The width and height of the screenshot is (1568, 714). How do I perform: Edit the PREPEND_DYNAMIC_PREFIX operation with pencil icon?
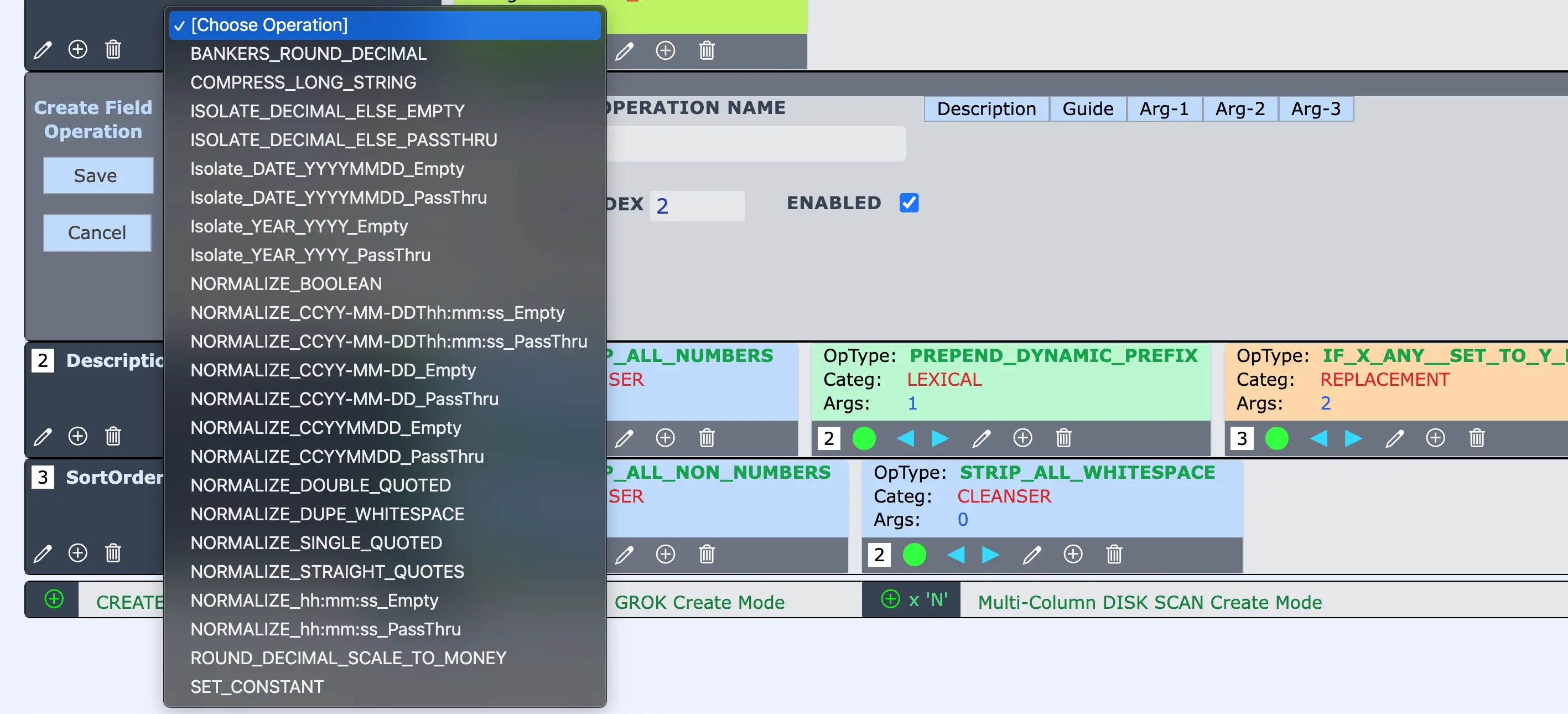(x=981, y=438)
